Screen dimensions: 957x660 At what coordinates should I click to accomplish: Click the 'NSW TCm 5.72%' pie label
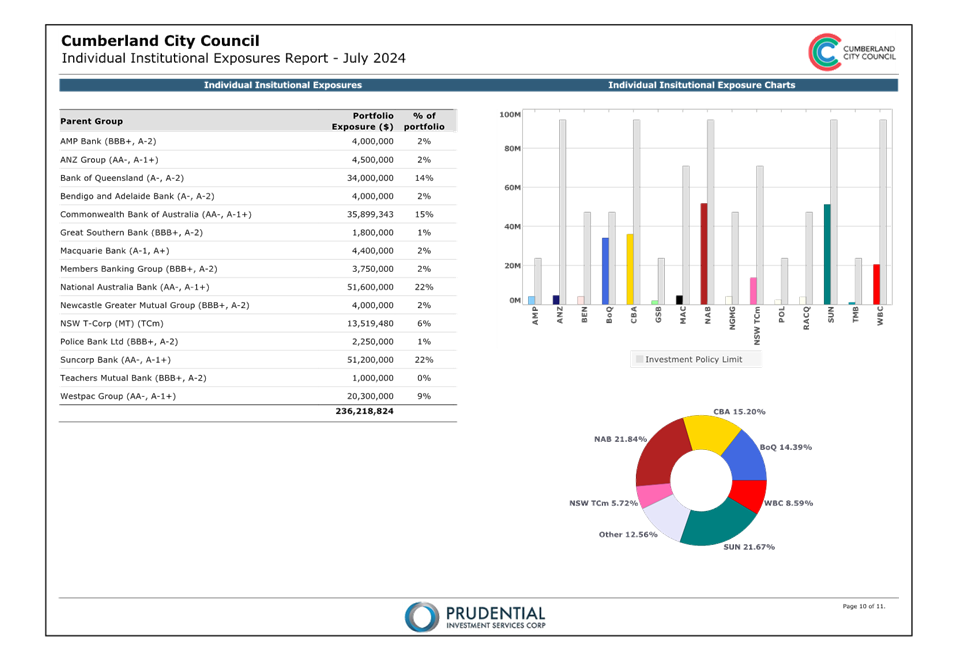[603, 503]
